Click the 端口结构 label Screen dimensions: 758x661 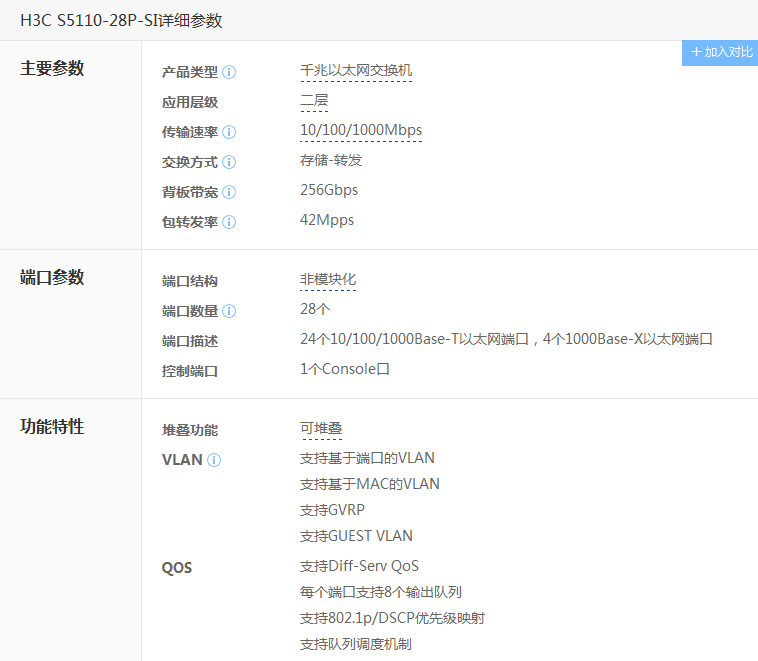click(x=190, y=281)
